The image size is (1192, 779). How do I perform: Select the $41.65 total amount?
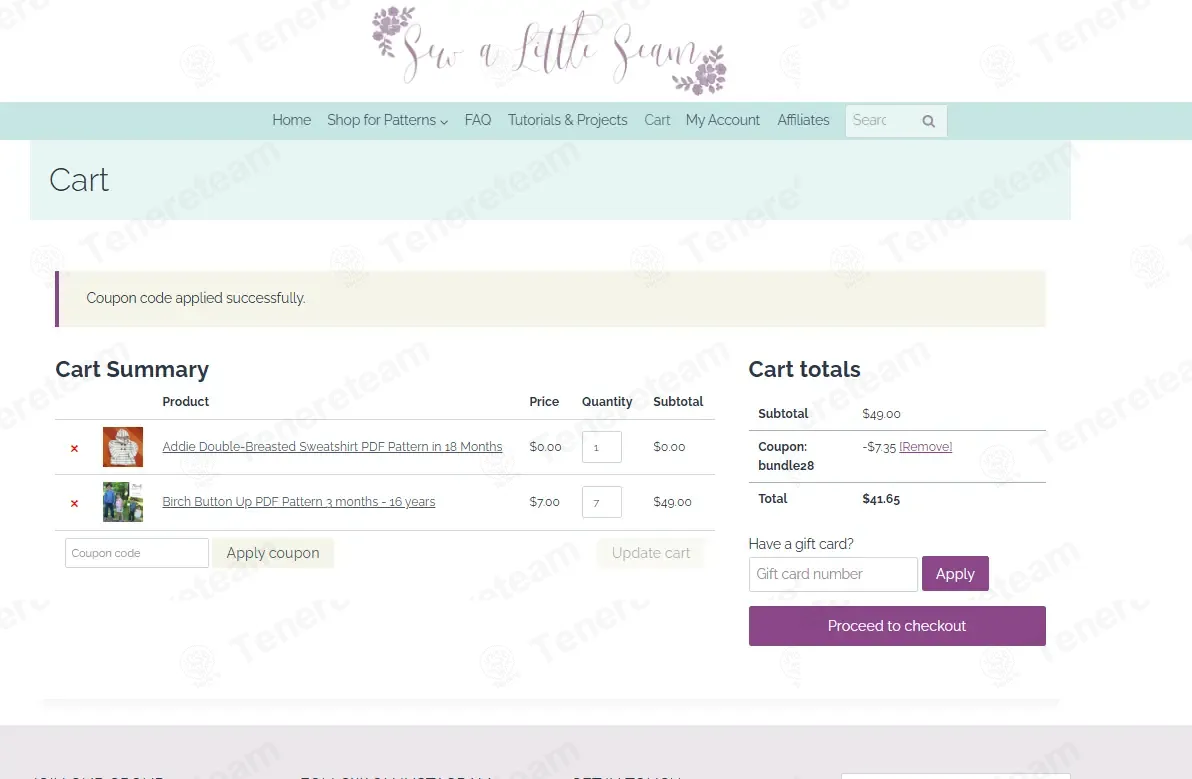[x=881, y=499]
